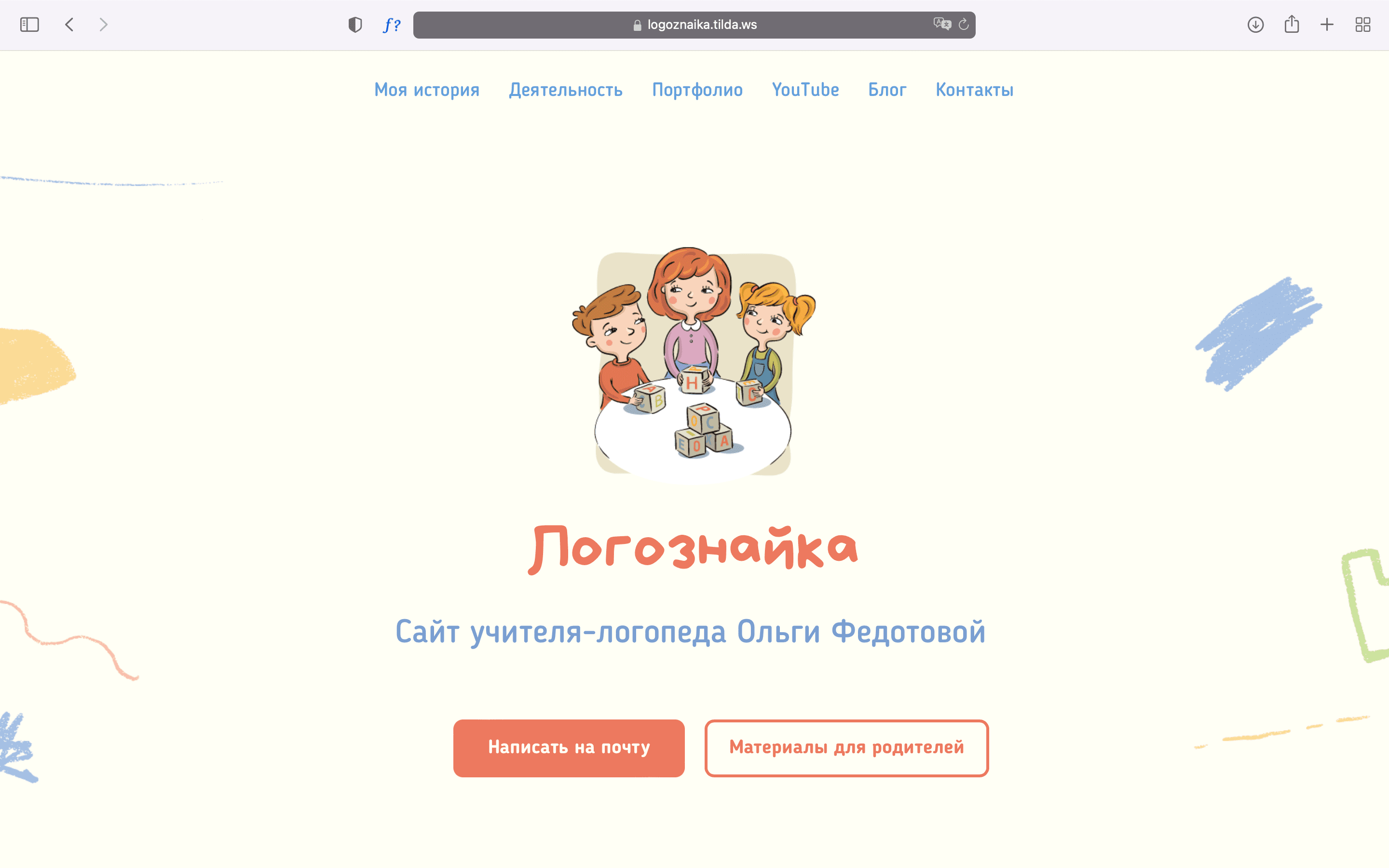Open Материалы для родителей button
1389x868 pixels.
tap(846, 747)
